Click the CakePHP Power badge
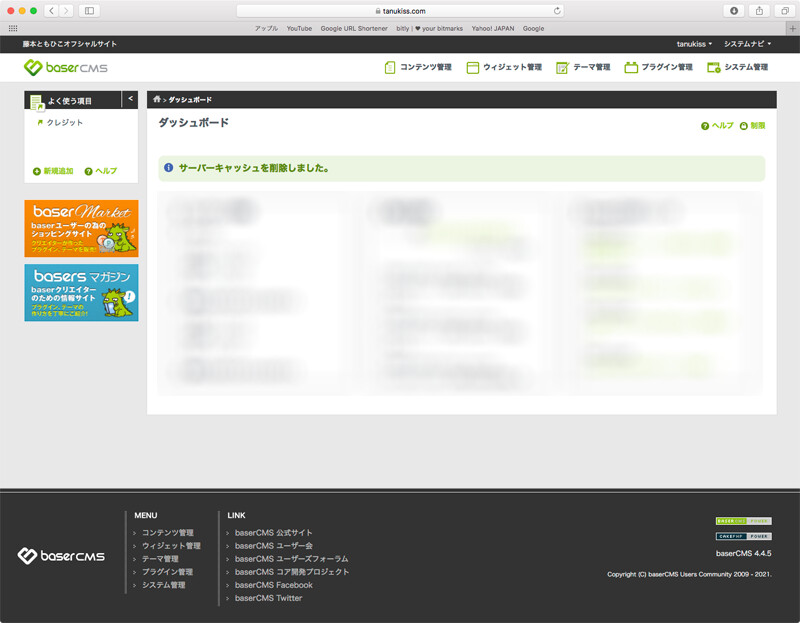This screenshot has height=623, width=800. pos(743,536)
